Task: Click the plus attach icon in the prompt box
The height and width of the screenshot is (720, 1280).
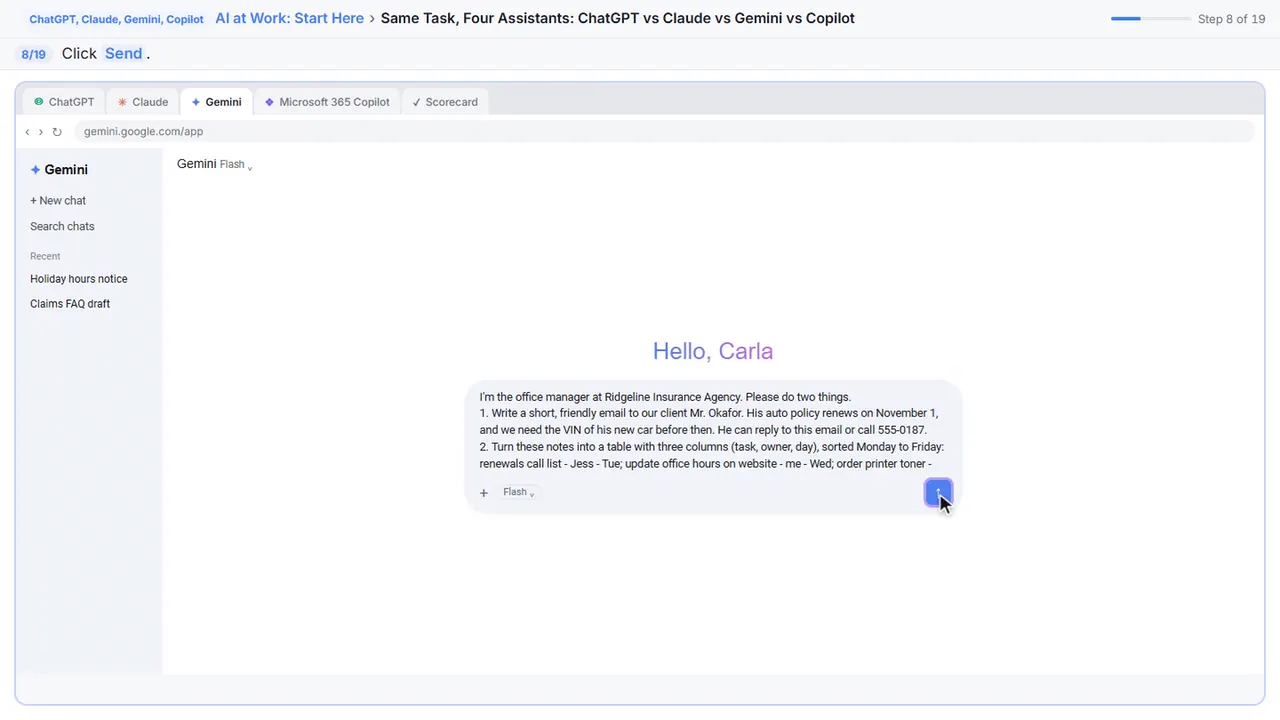Action: [x=484, y=492]
